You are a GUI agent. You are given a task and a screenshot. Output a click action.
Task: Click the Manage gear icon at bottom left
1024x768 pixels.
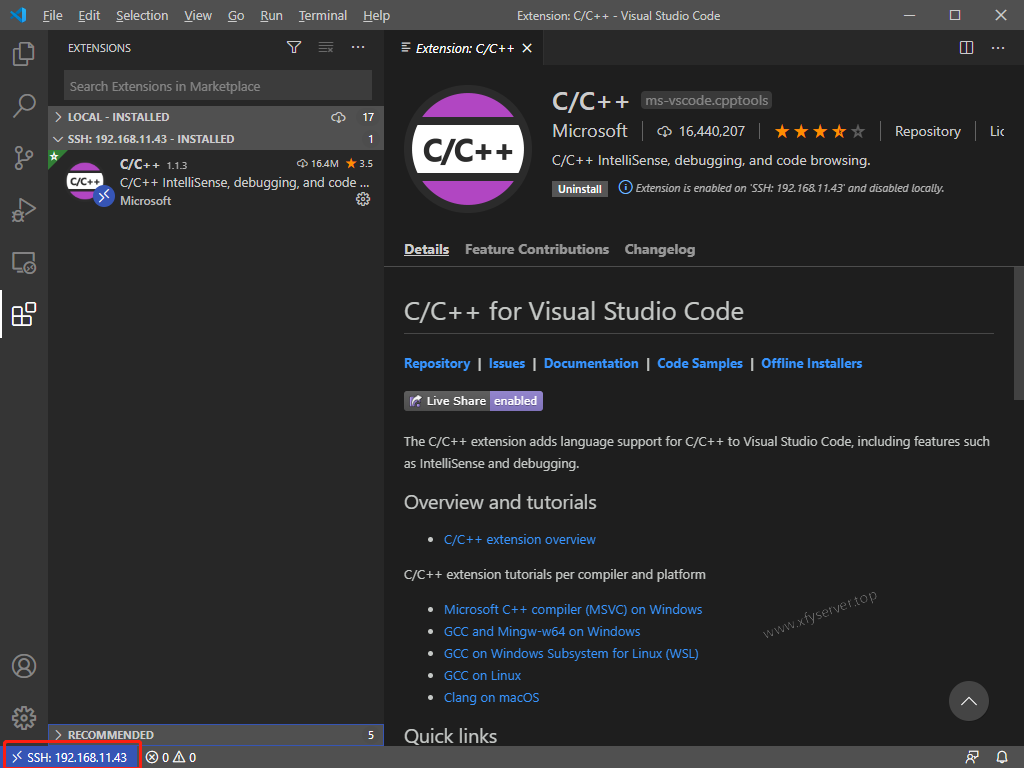tap(23, 717)
